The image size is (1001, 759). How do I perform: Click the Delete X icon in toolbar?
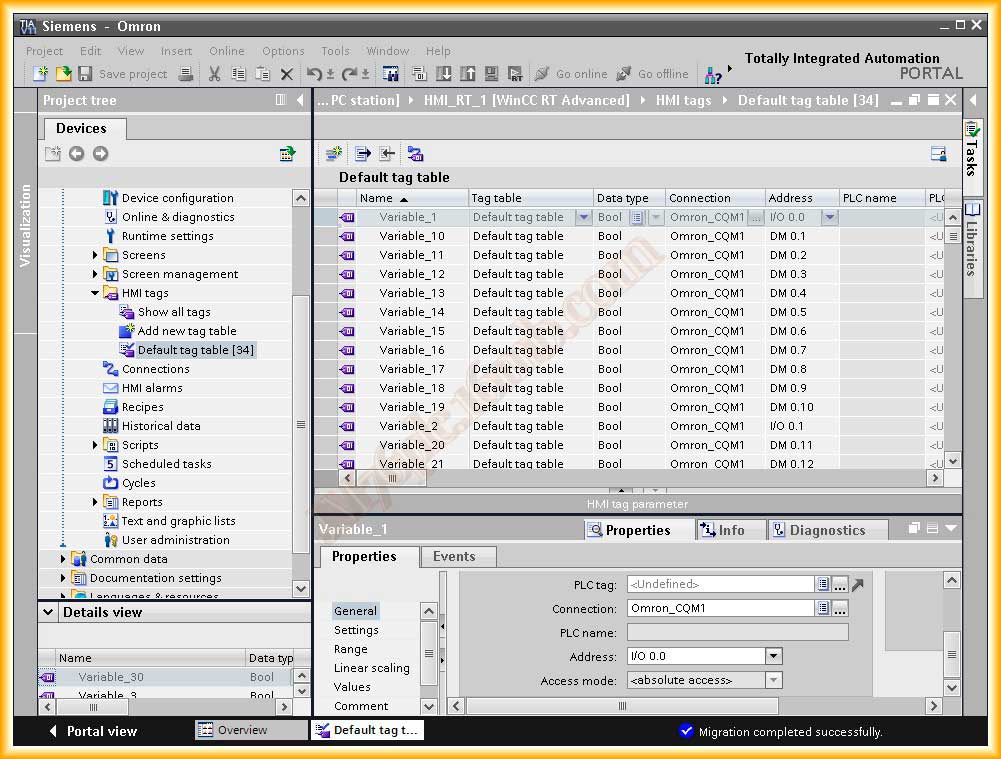[x=287, y=74]
